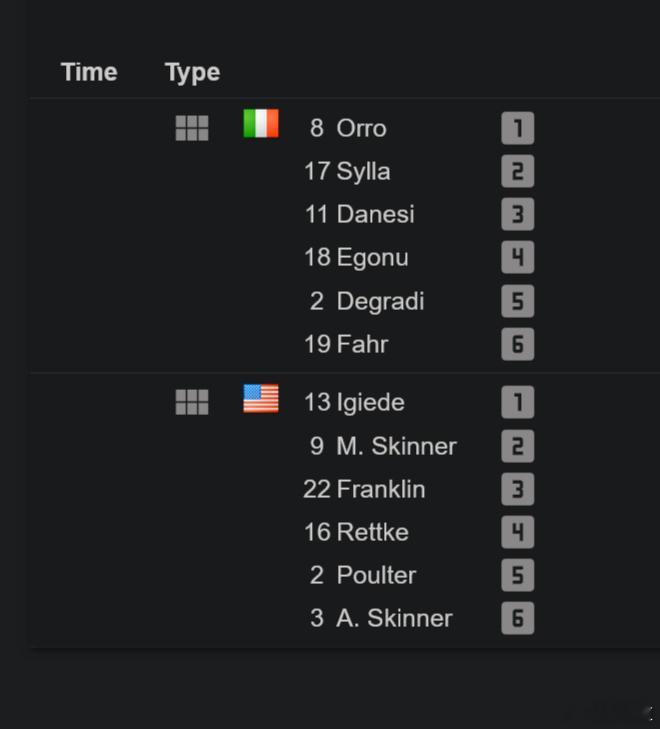660x729 pixels.
Task: Click the USA lineup grid icon
Action: point(192,402)
